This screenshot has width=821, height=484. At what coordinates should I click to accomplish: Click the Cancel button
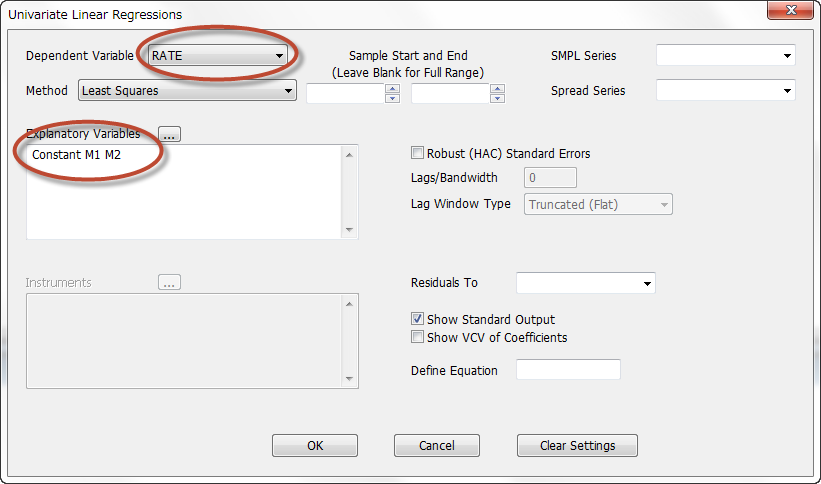(x=437, y=445)
